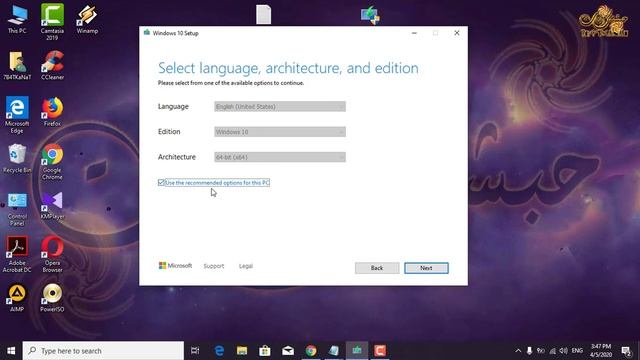Open This PC desktop icon
The width and height of the screenshot is (640, 360).
point(17,19)
